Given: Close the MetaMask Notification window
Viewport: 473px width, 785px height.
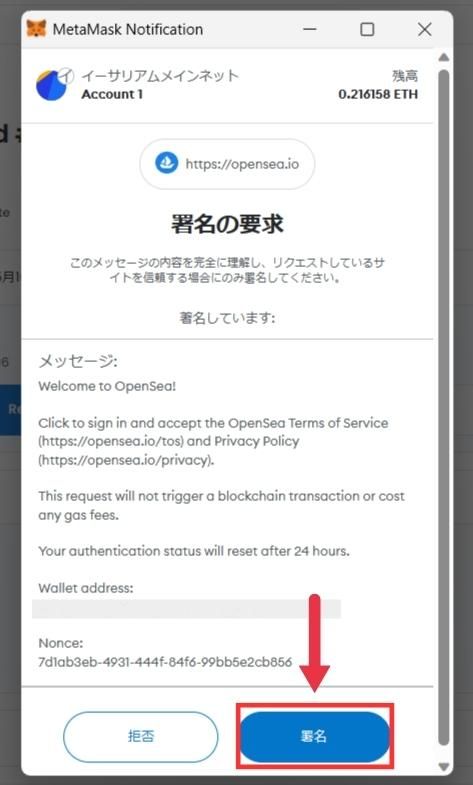Looking at the screenshot, I should (424, 29).
